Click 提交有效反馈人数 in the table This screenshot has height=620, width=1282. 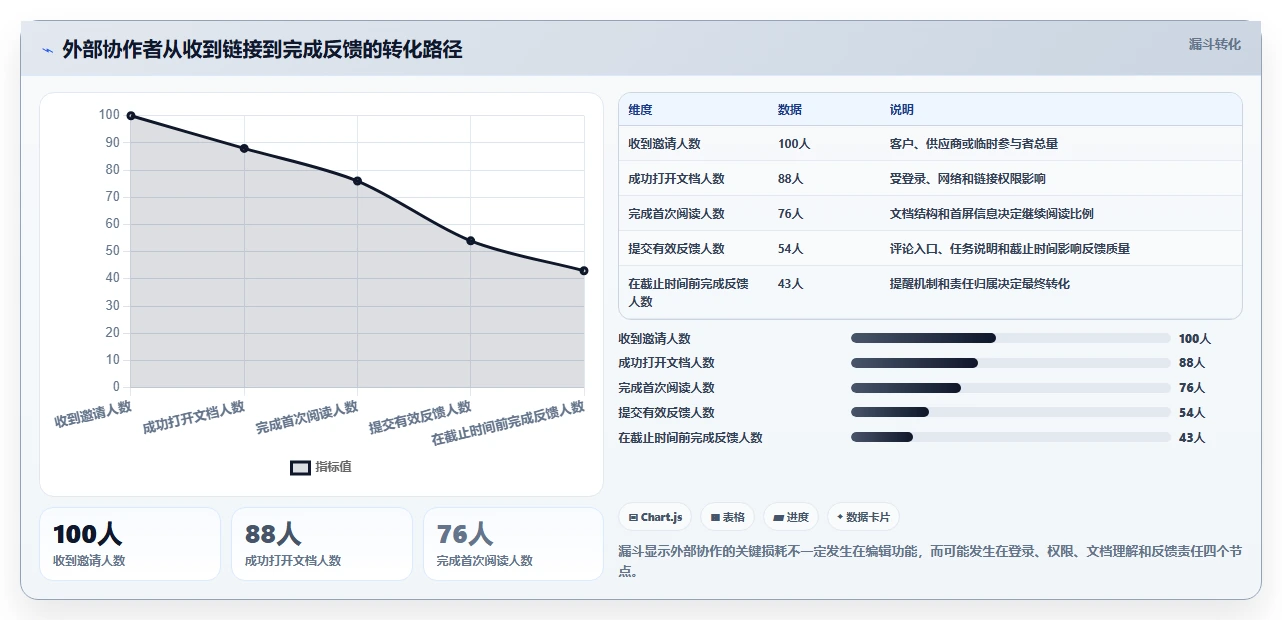pyautogui.click(x=677, y=249)
